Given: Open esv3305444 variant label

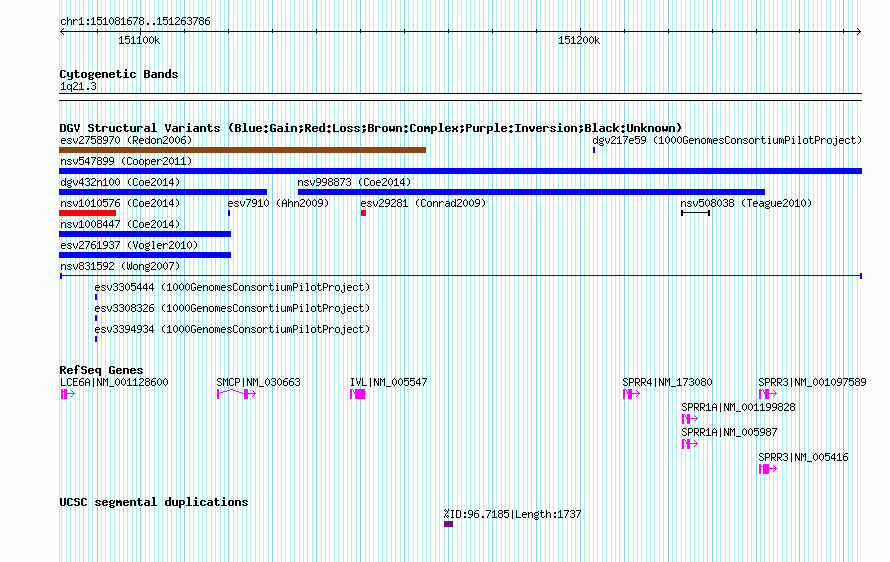Looking at the screenshot, I should pyautogui.click(x=232, y=287).
